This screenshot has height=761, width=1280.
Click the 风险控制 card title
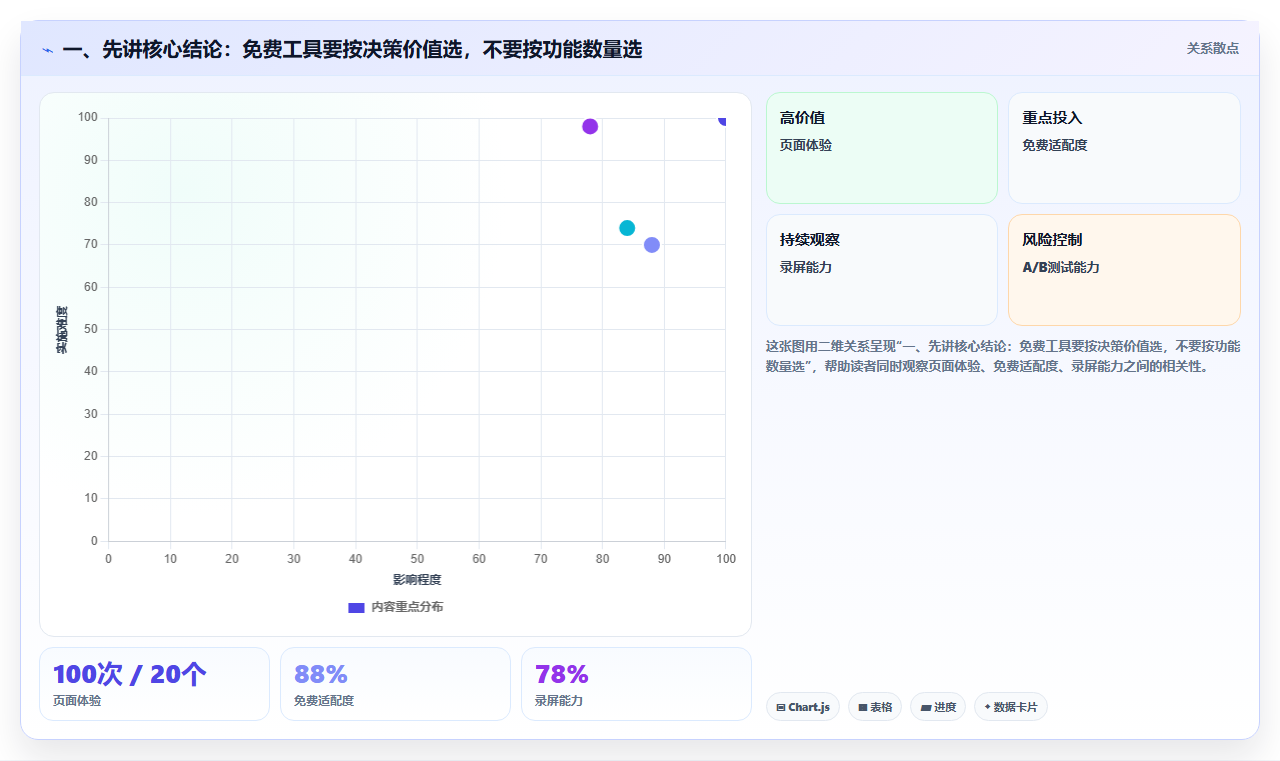pos(1052,240)
